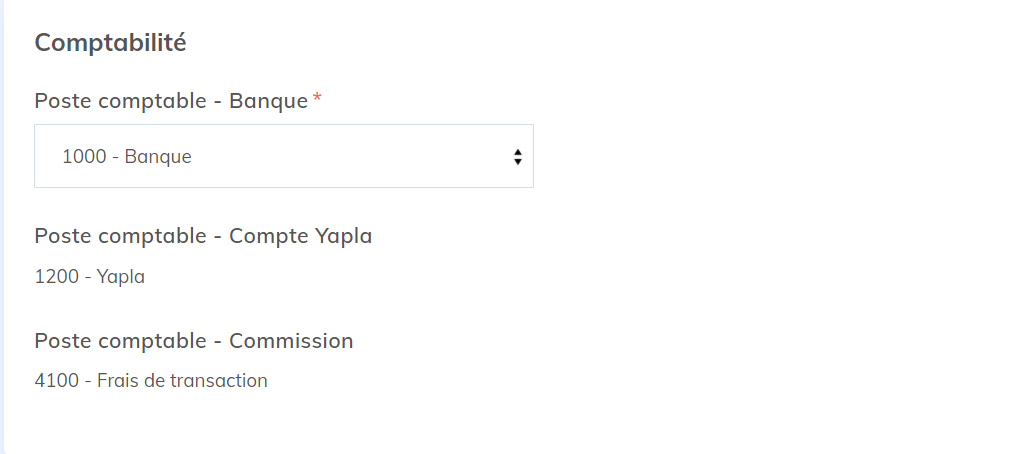Click the "Poste comptable - Banque" field label
1020x454 pixels.
(171, 101)
